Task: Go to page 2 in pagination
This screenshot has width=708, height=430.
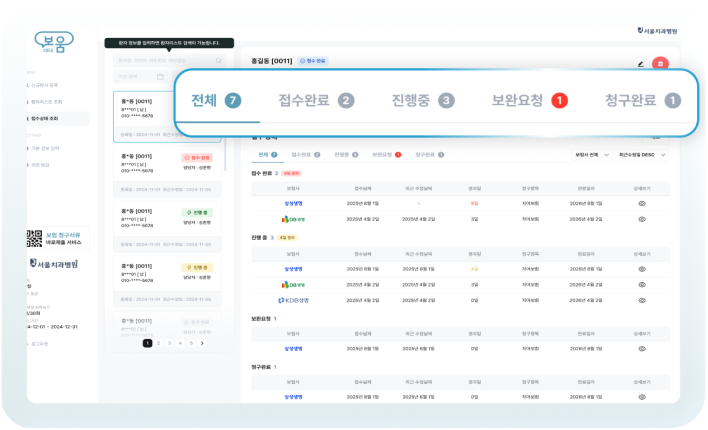Action: click(158, 343)
